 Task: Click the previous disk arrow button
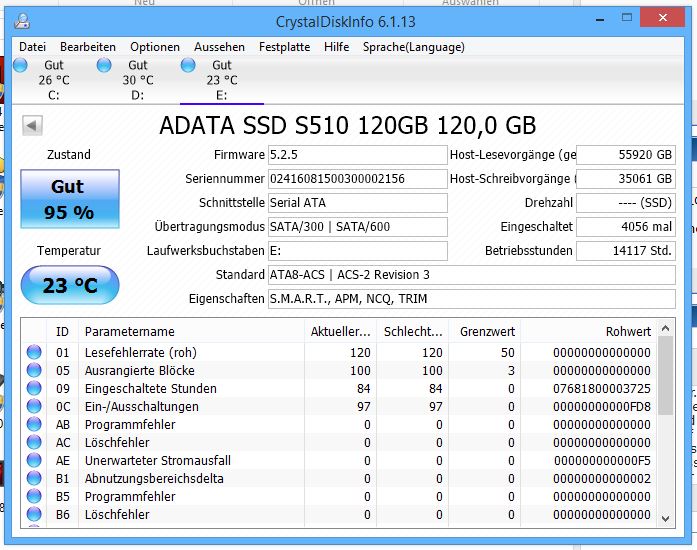pyautogui.click(x=32, y=125)
